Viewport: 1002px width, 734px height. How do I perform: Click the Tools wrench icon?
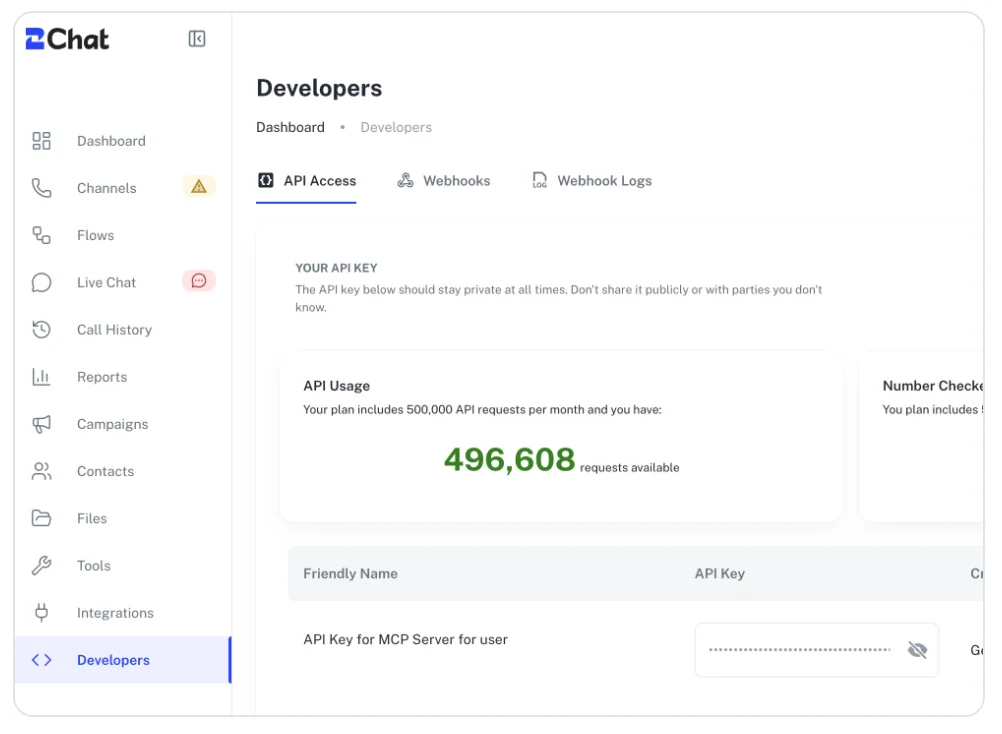(42, 565)
